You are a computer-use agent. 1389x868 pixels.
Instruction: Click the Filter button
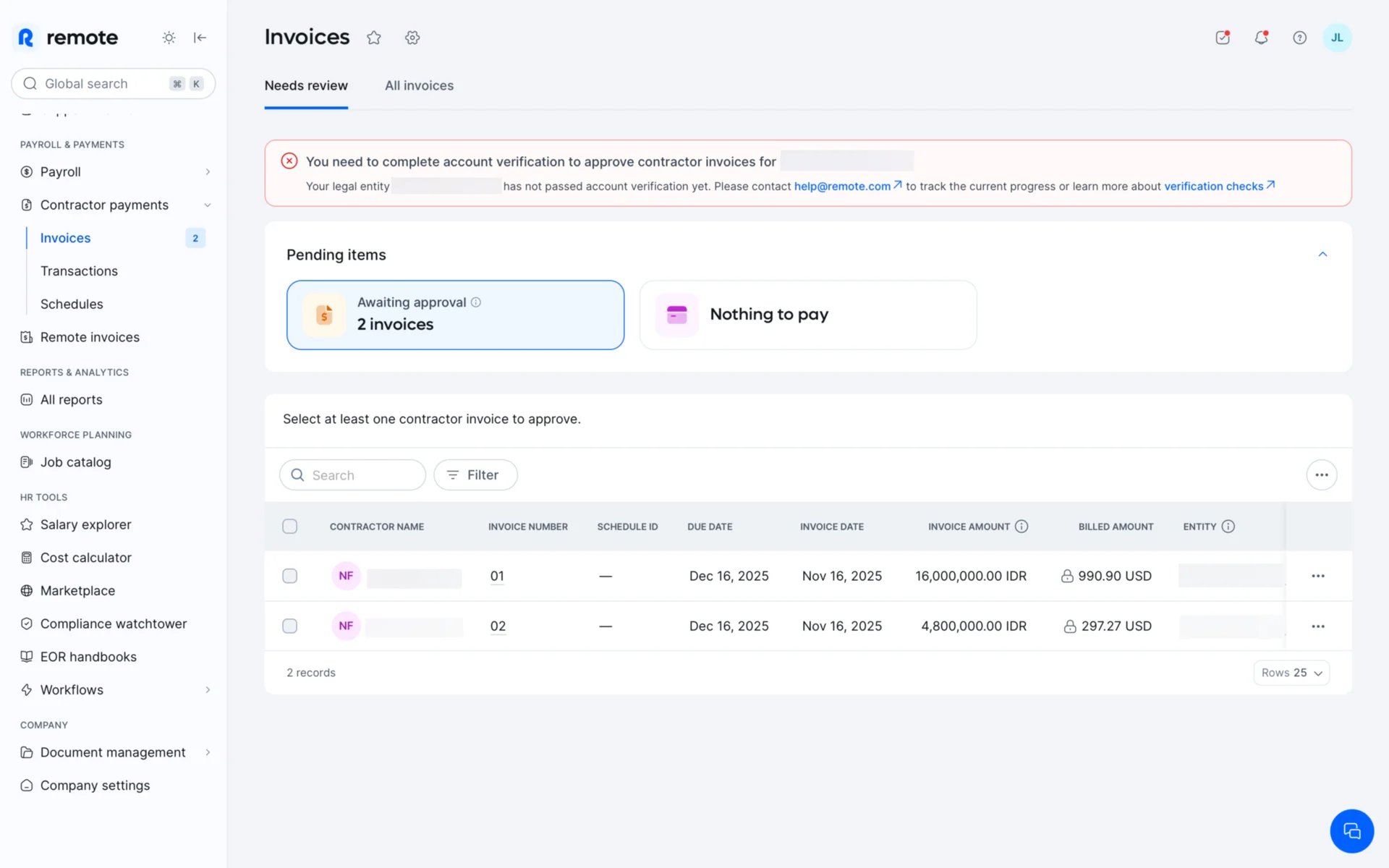pos(475,475)
